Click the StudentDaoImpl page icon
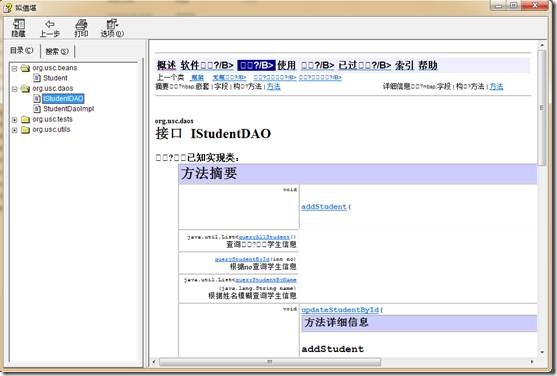Viewport: 557px width, 376px height. coord(37,109)
